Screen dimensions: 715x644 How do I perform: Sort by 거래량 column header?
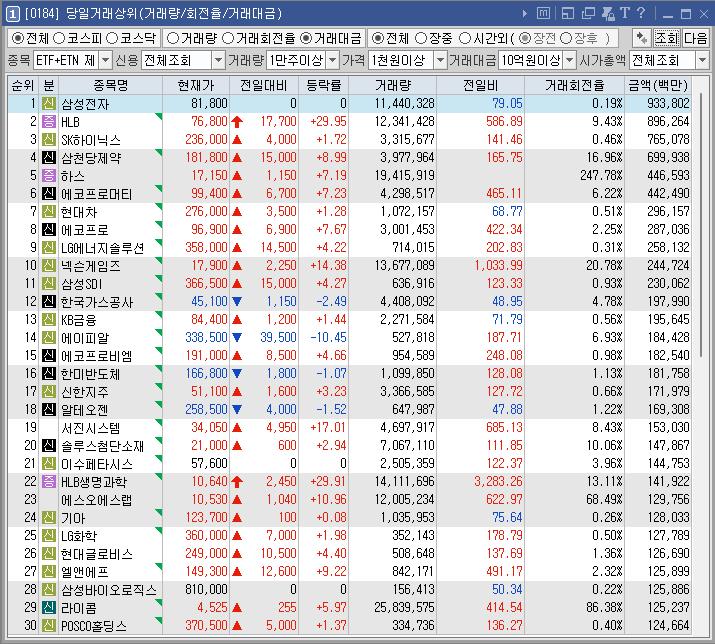pos(393,85)
